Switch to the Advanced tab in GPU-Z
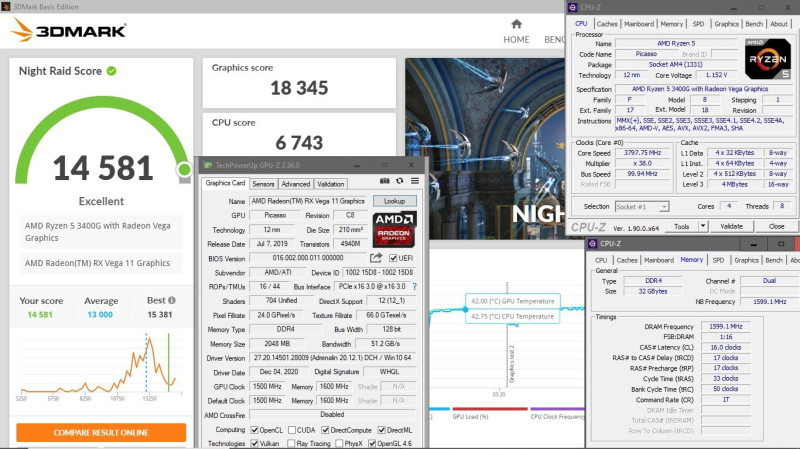The width and height of the screenshot is (800, 449). [295, 184]
